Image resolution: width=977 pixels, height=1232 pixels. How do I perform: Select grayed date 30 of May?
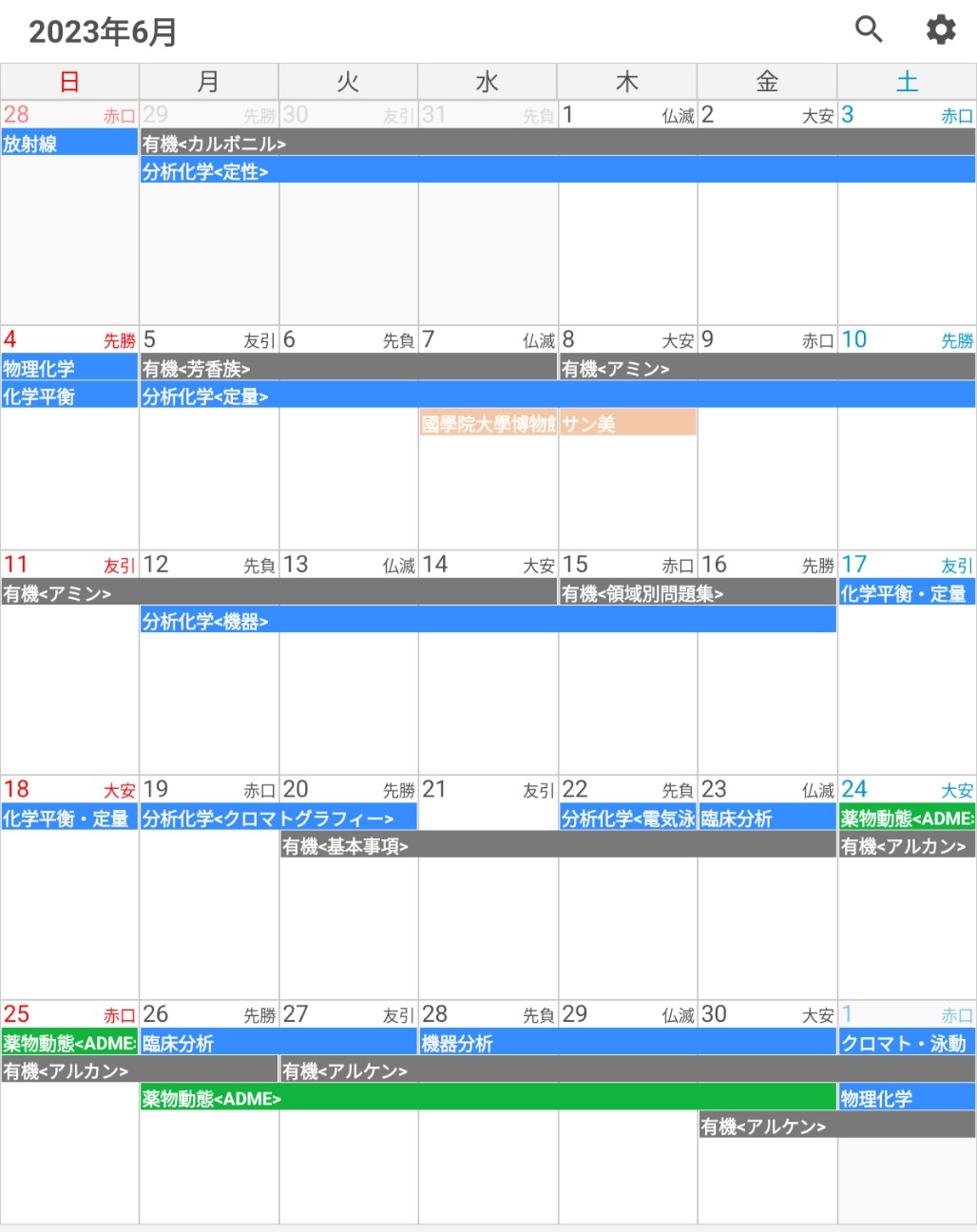pyautogui.click(x=349, y=213)
